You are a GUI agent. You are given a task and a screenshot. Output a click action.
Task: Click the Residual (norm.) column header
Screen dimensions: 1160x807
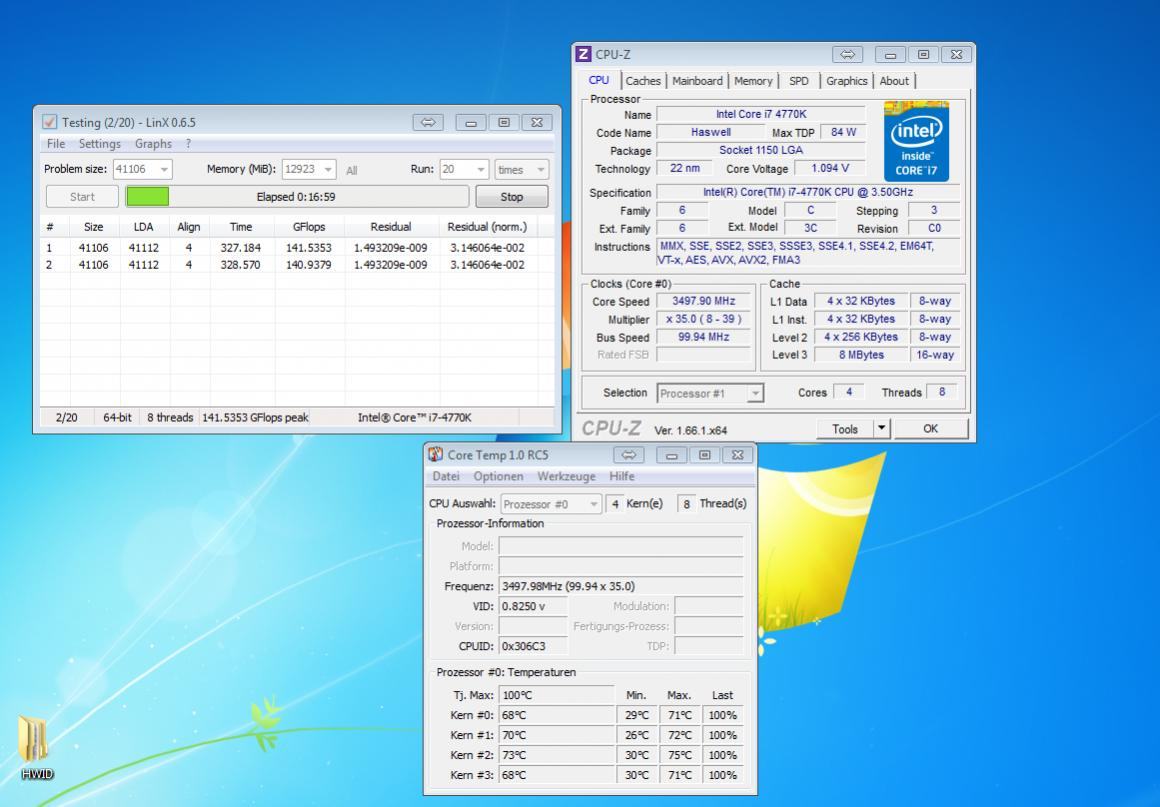click(487, 227)
